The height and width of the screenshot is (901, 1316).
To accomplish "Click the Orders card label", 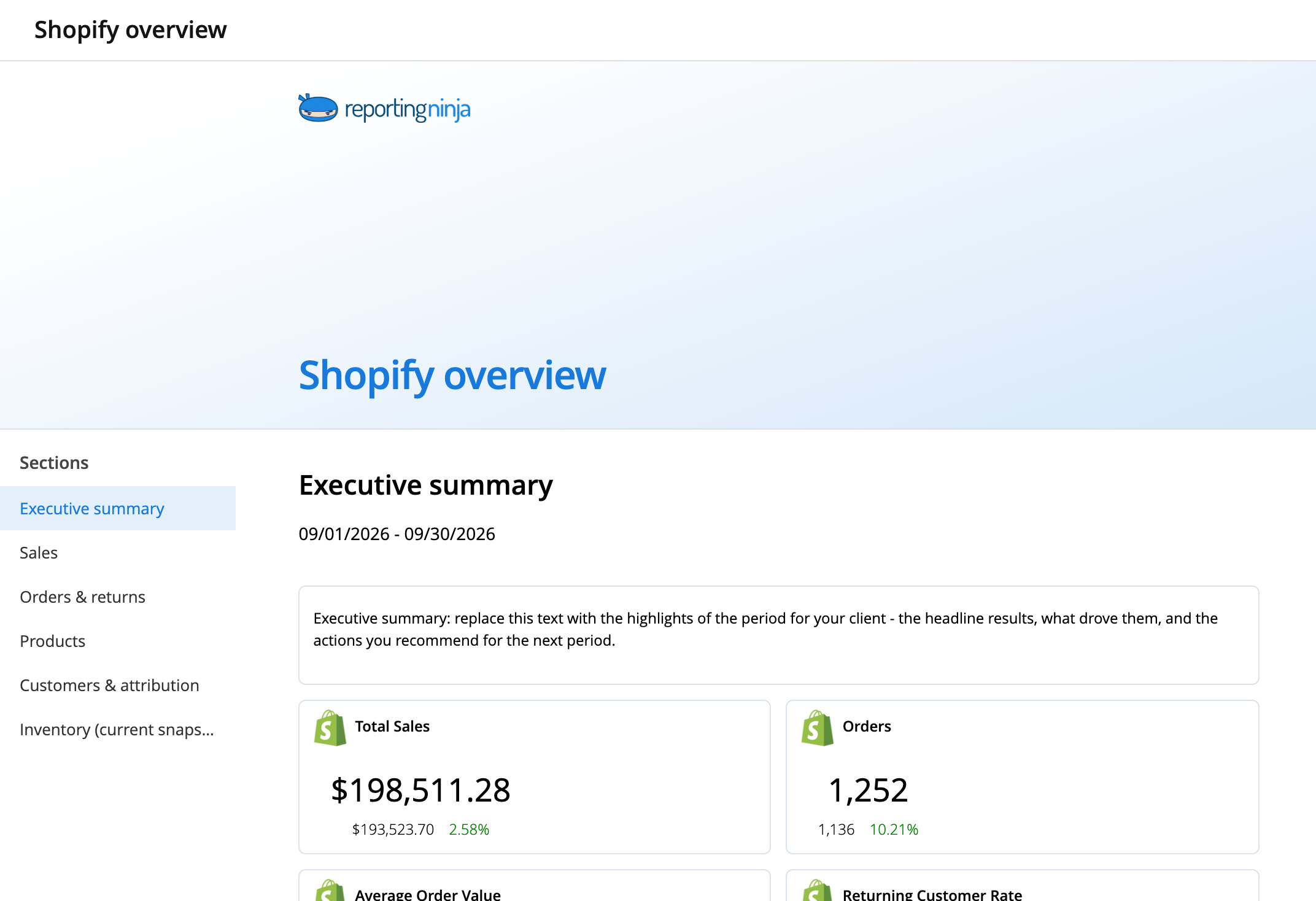I will click(867, 726).
